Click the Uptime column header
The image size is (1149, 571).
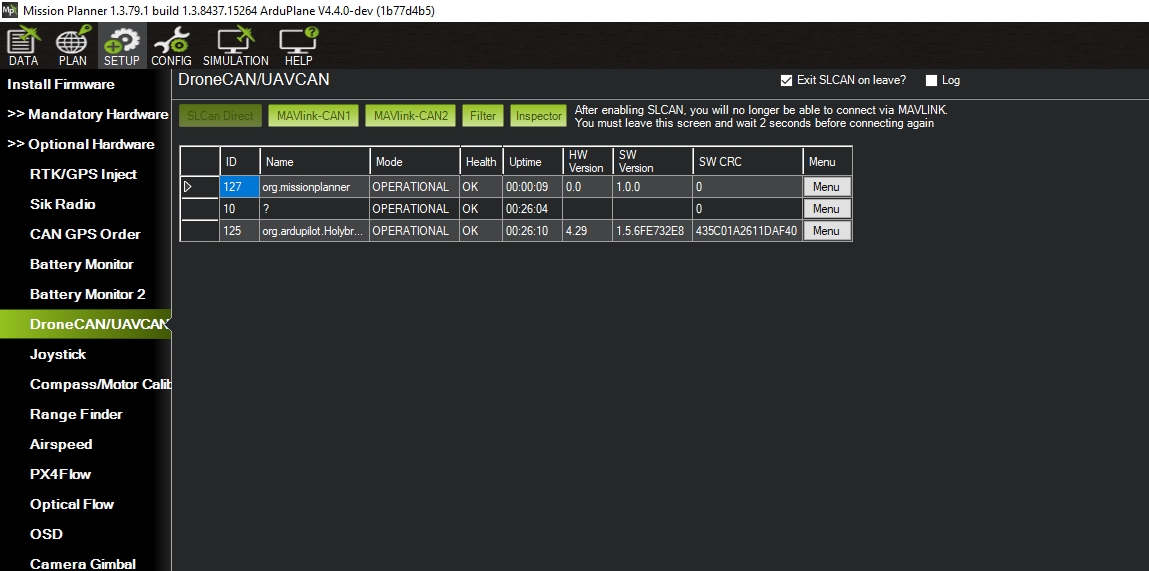coord(533,161)
